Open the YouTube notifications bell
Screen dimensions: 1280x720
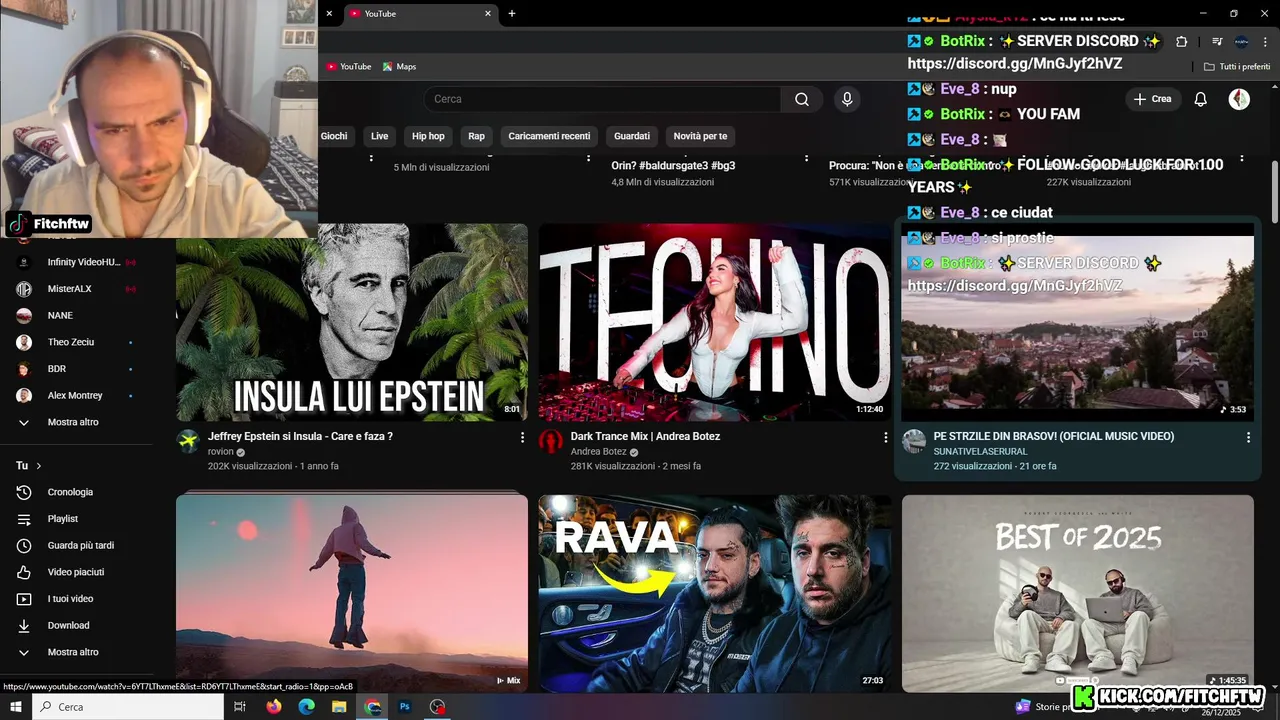(1201, 99)
